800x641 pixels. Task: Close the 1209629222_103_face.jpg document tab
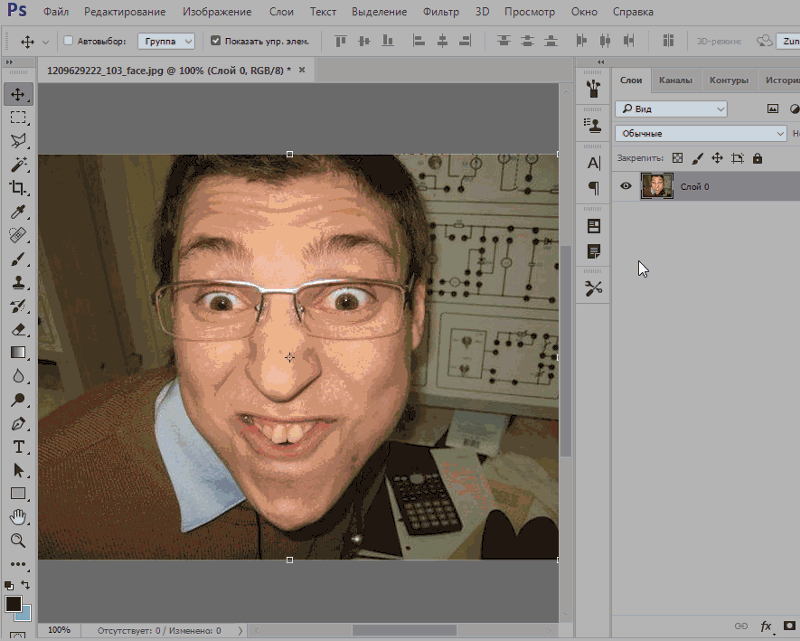click(x=302, y=70)
